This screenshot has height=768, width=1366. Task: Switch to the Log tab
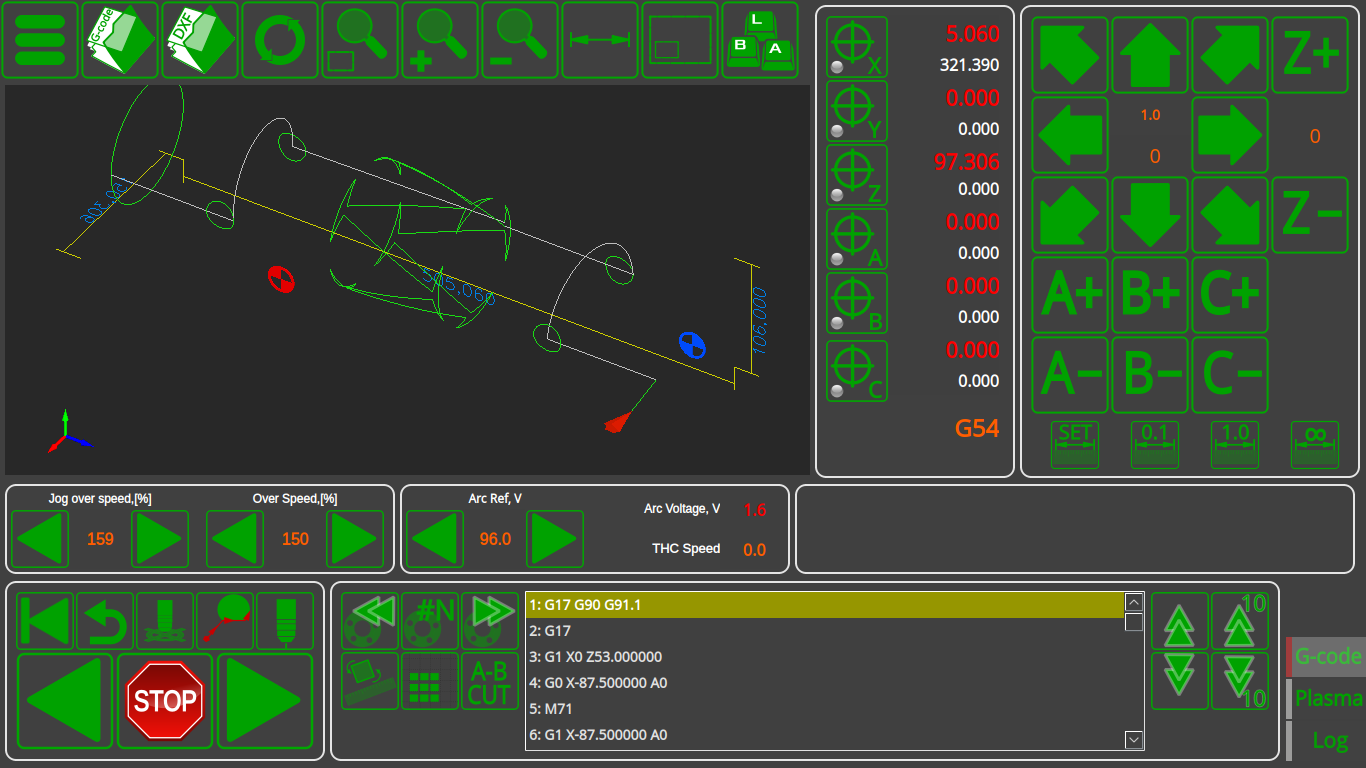click(1326, 741)
